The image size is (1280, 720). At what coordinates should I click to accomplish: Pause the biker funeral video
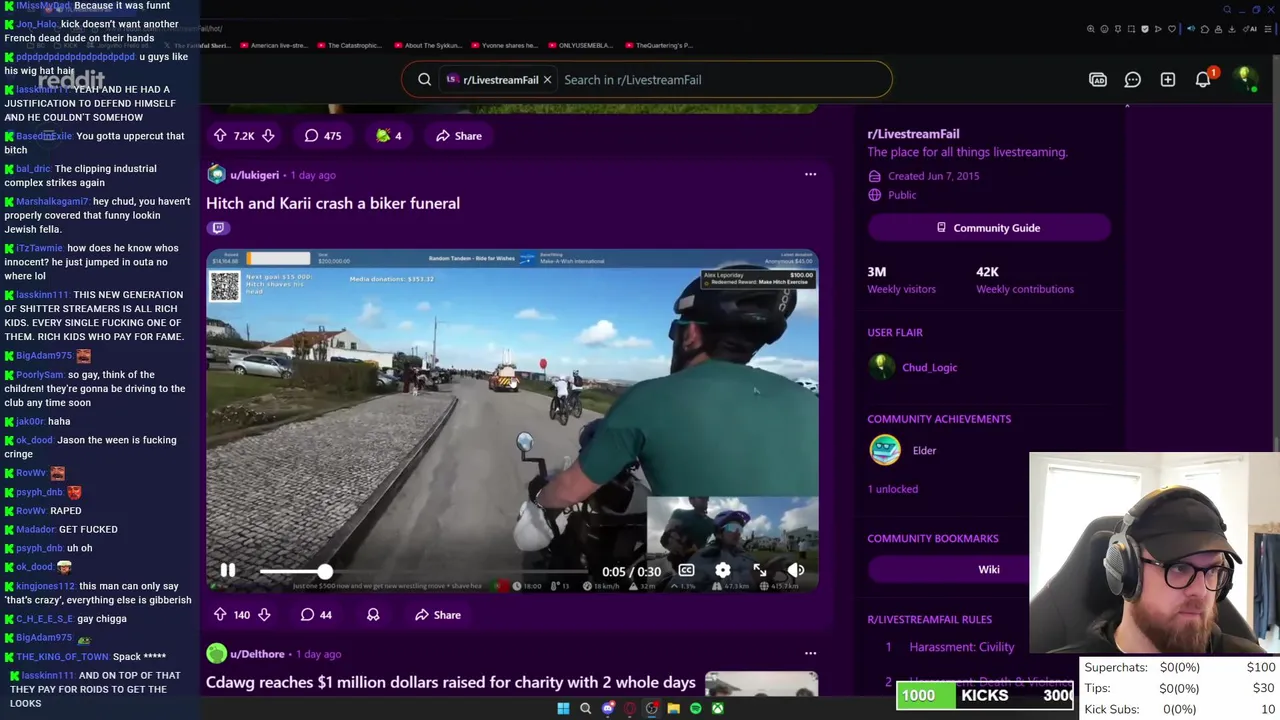click(228, 571)
